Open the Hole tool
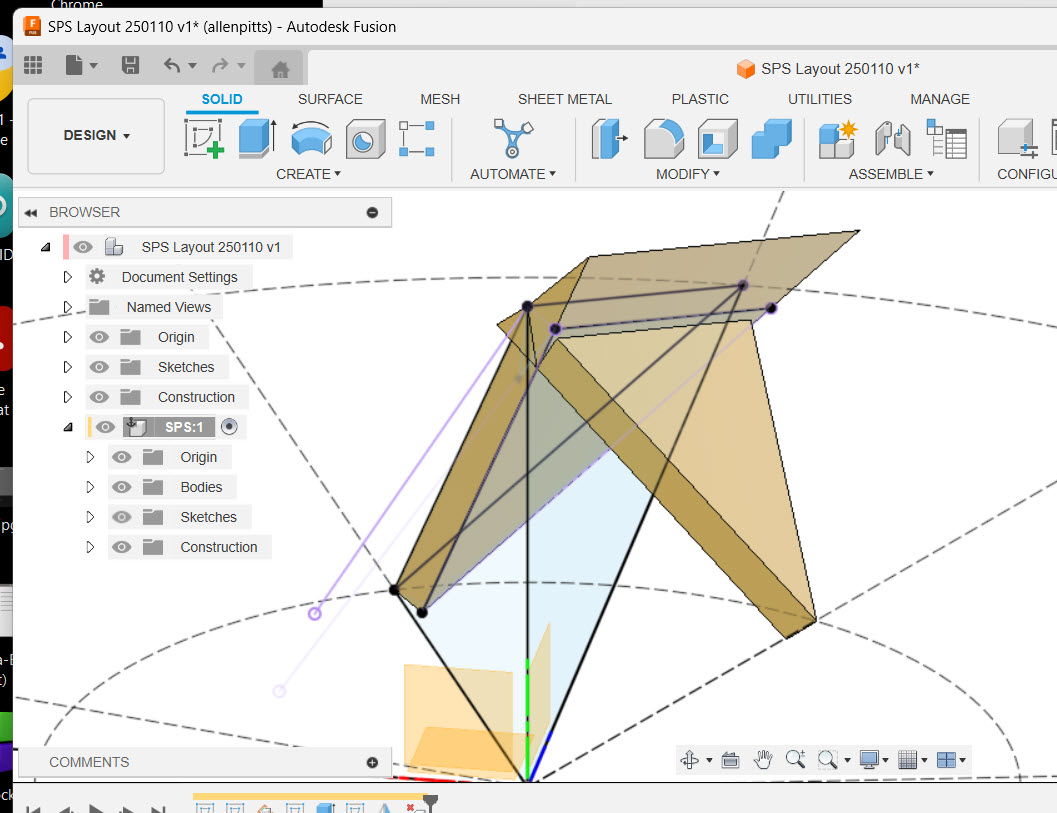The height and width of the screenshot is (813, 1057). tap(365, 140)
